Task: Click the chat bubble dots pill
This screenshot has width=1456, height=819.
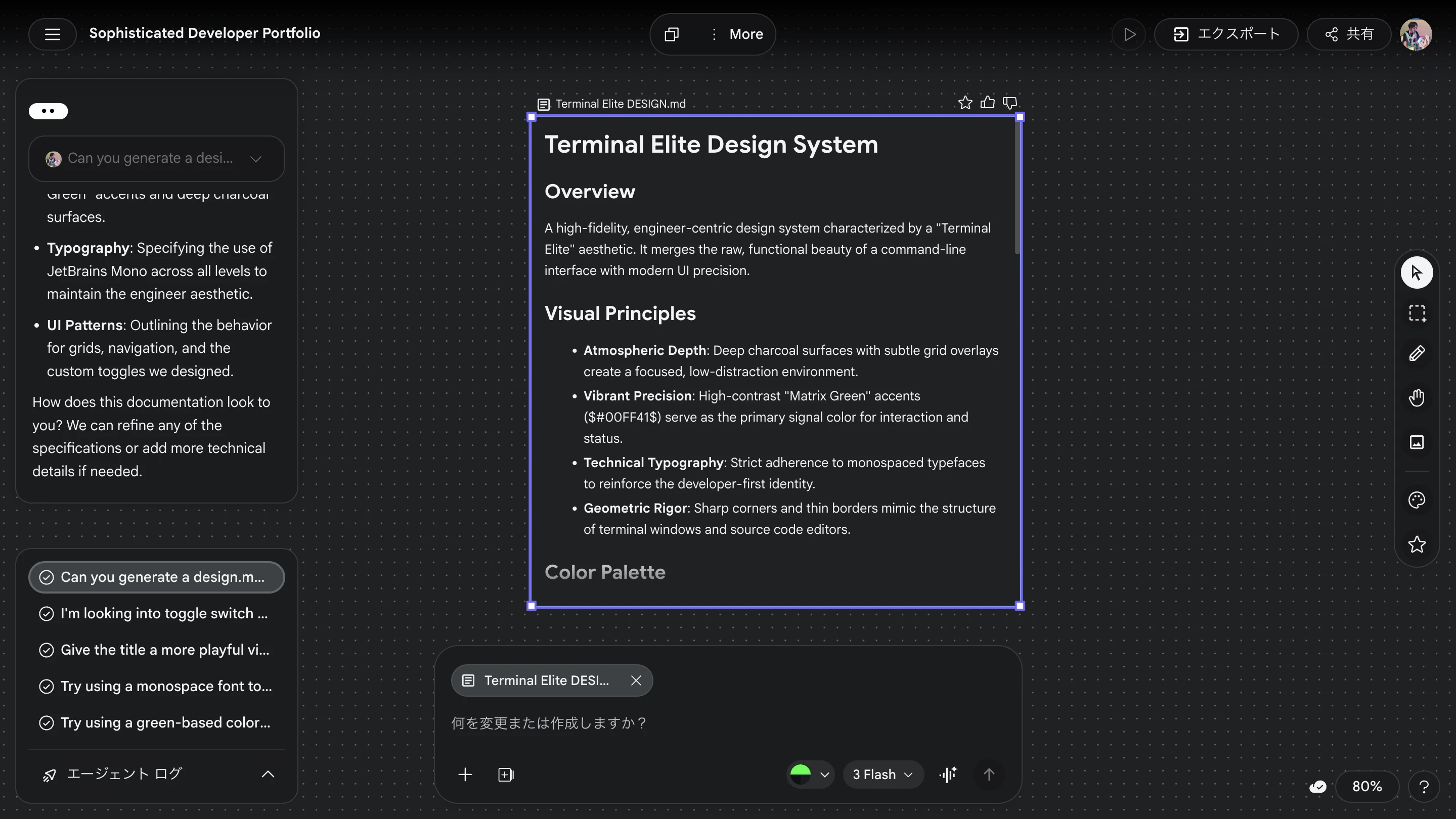Action: coord(49,111)
